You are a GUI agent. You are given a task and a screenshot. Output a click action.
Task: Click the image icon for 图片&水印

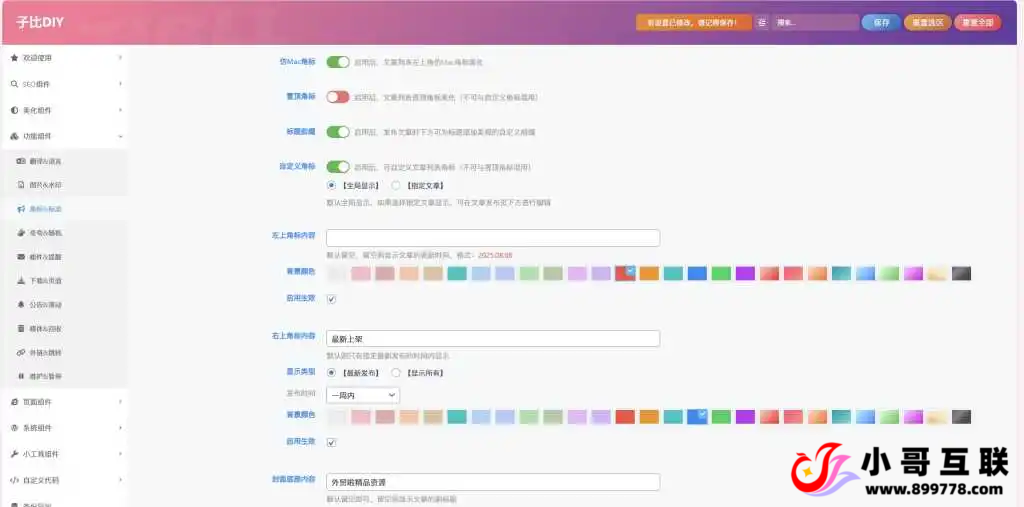pos(21,185)
